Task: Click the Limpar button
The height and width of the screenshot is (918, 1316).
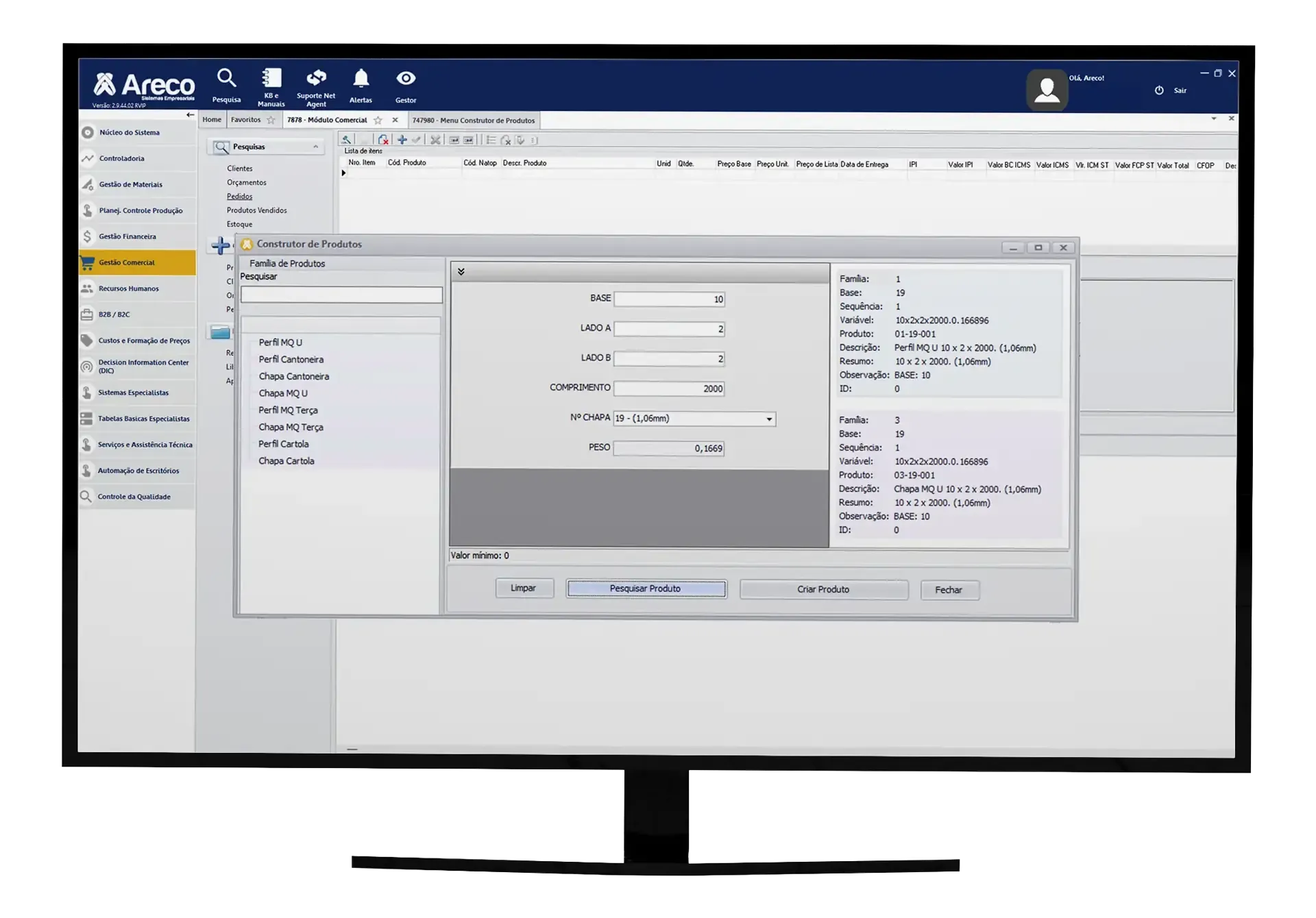Action: click(x=524, y=588)
